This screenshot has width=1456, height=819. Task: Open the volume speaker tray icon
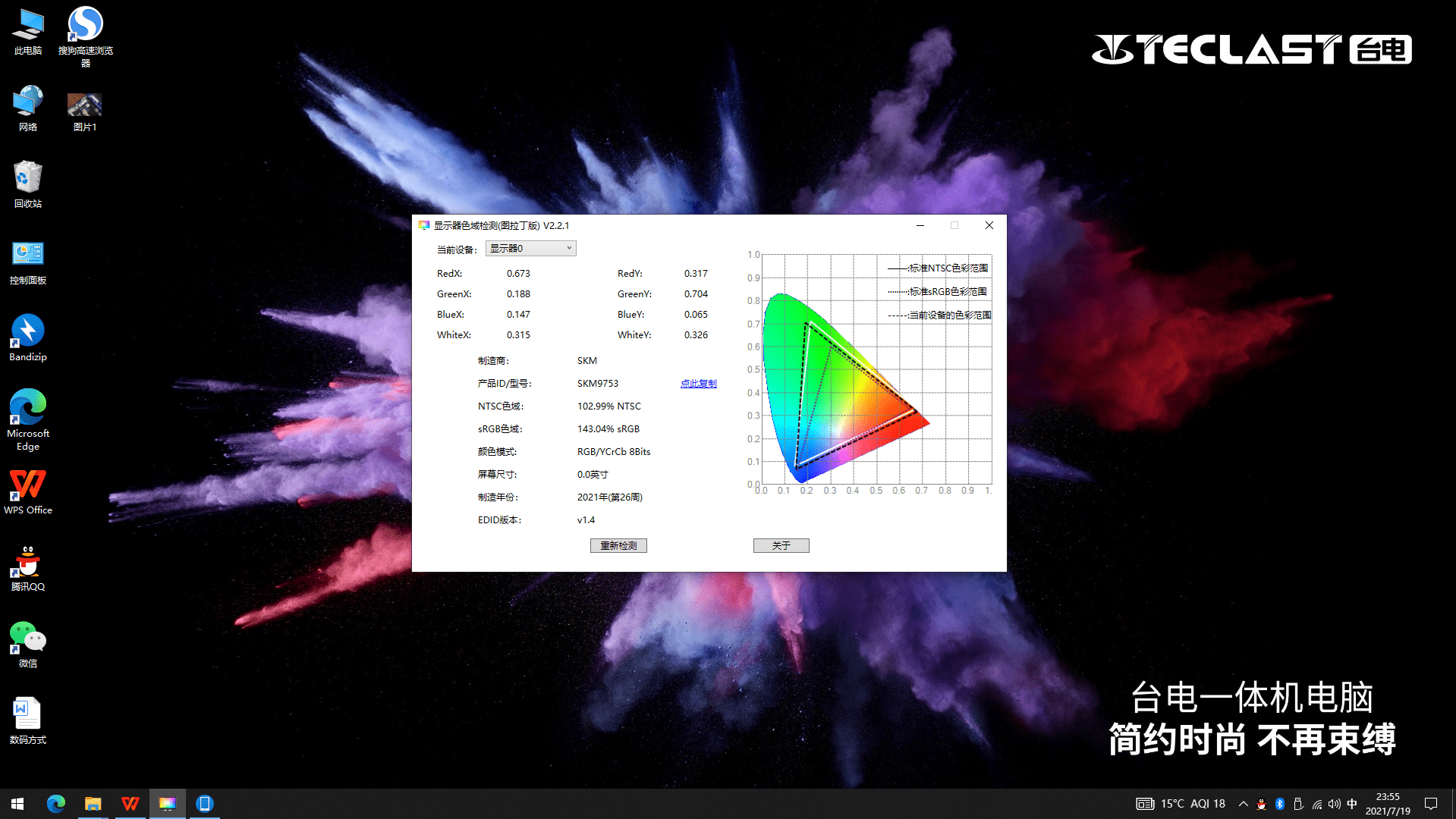(1334, 804)
